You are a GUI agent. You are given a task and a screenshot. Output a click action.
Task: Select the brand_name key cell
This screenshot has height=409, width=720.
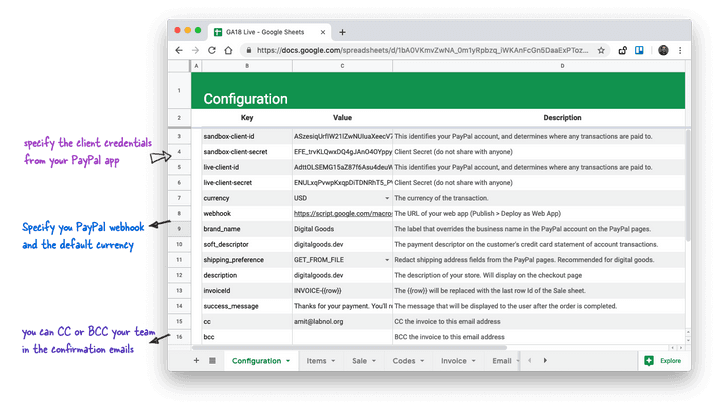tap(247, 229)
